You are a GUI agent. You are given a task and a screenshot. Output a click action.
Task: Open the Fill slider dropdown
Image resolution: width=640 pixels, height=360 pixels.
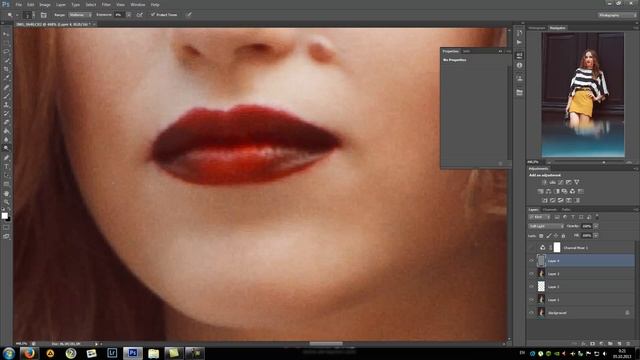(596, 236)
